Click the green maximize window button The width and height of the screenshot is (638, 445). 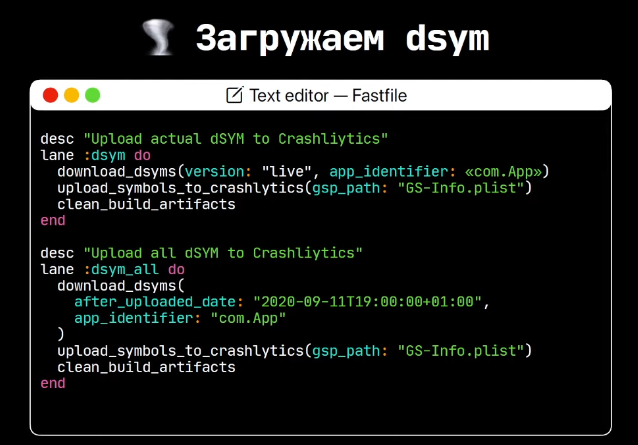click(92, 95)
